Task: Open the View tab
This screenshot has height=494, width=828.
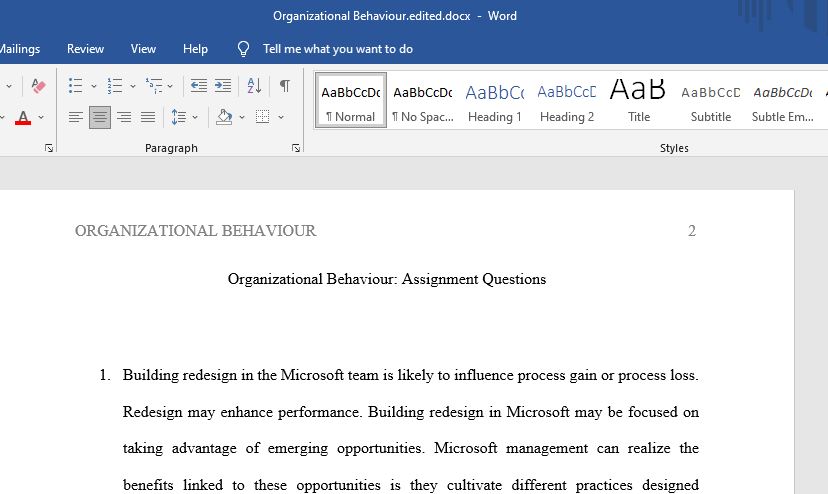Action: (x=143, y=49)
